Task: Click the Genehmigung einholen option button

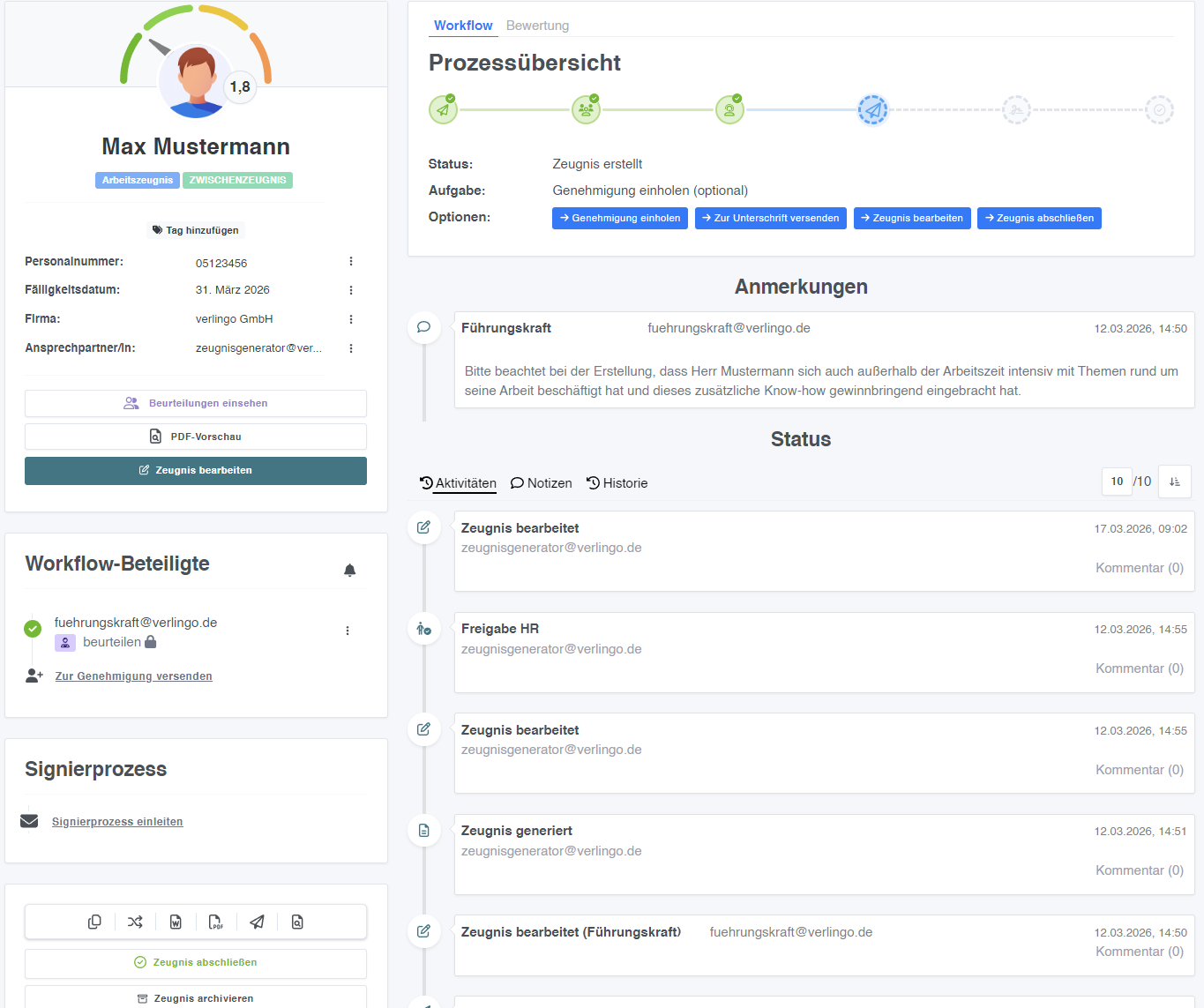Action: tap(620, 218)
